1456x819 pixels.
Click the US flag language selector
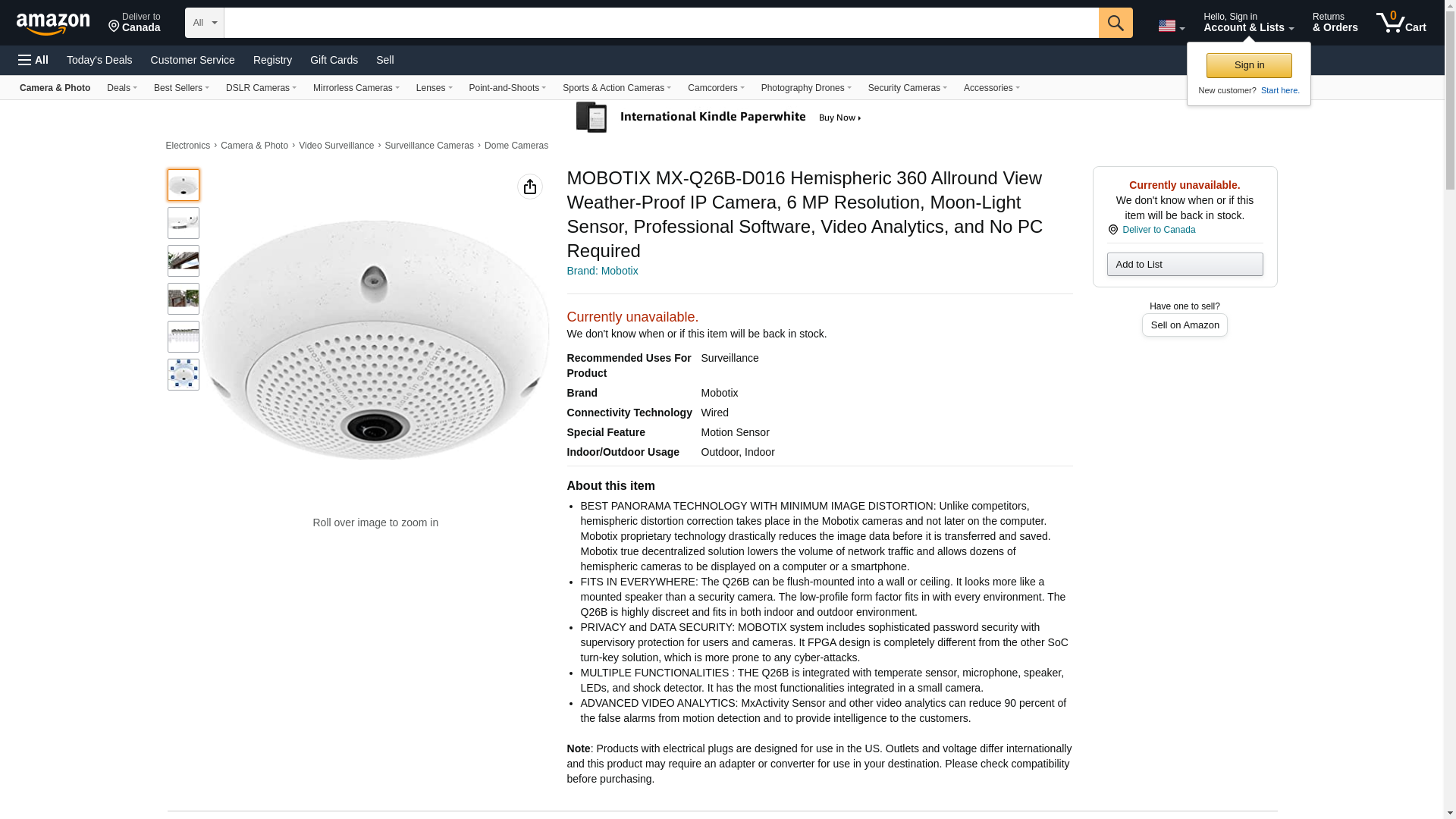tap(1170, 26)
